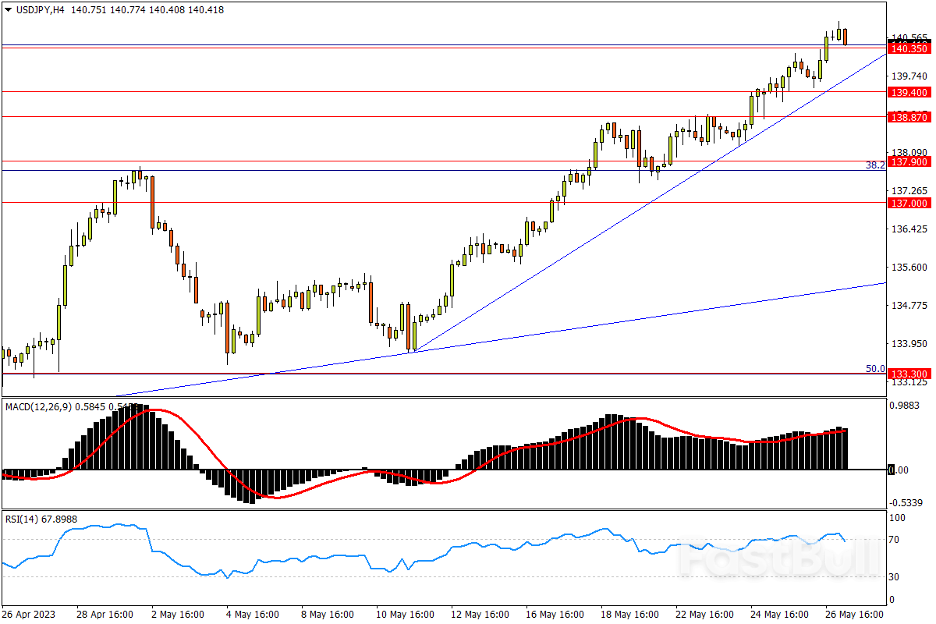Select the 38.2 Fibonacci level label

[x=874, y=164]
